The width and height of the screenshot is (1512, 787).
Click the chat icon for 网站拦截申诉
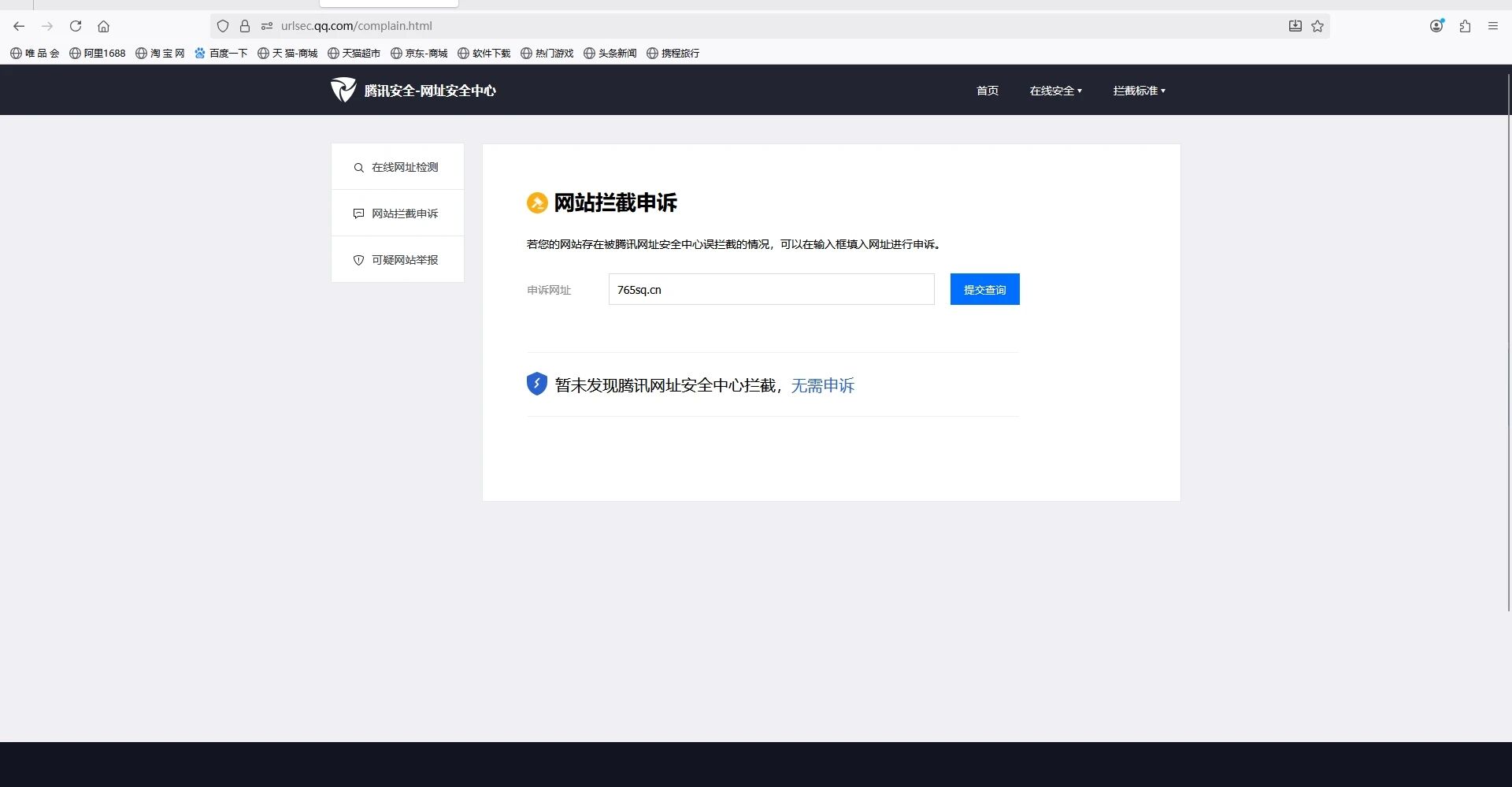coord(358,213)
